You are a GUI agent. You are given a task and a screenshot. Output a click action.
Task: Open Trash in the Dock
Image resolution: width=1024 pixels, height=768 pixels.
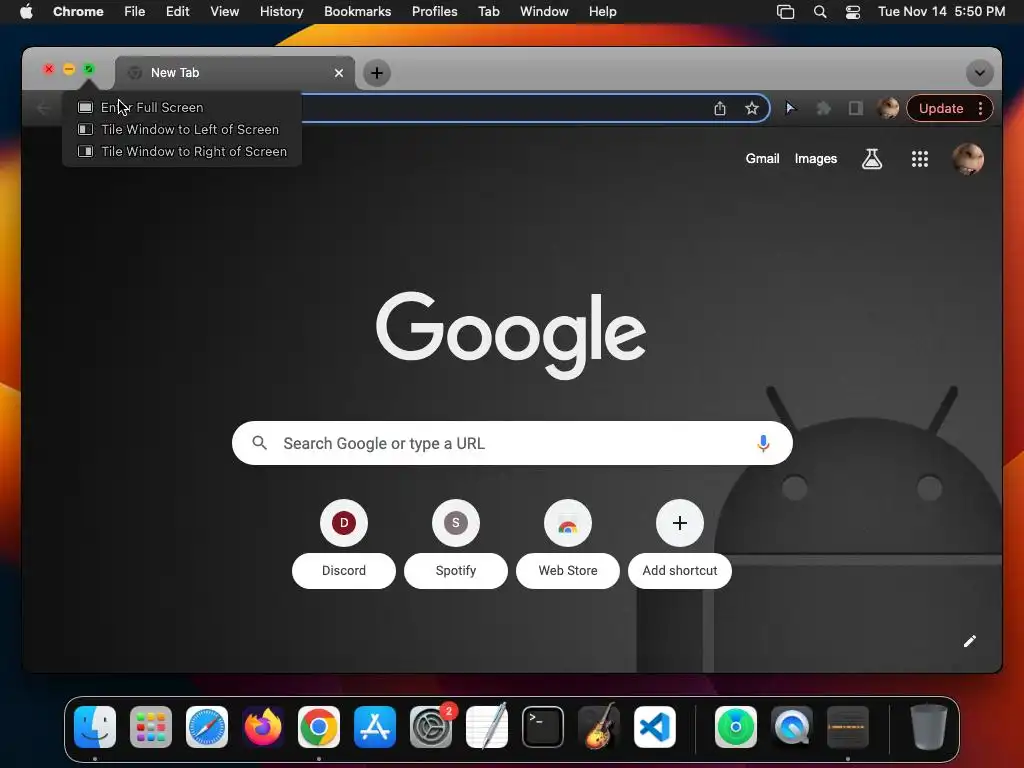pyautogui.click(x=929, y=727)
